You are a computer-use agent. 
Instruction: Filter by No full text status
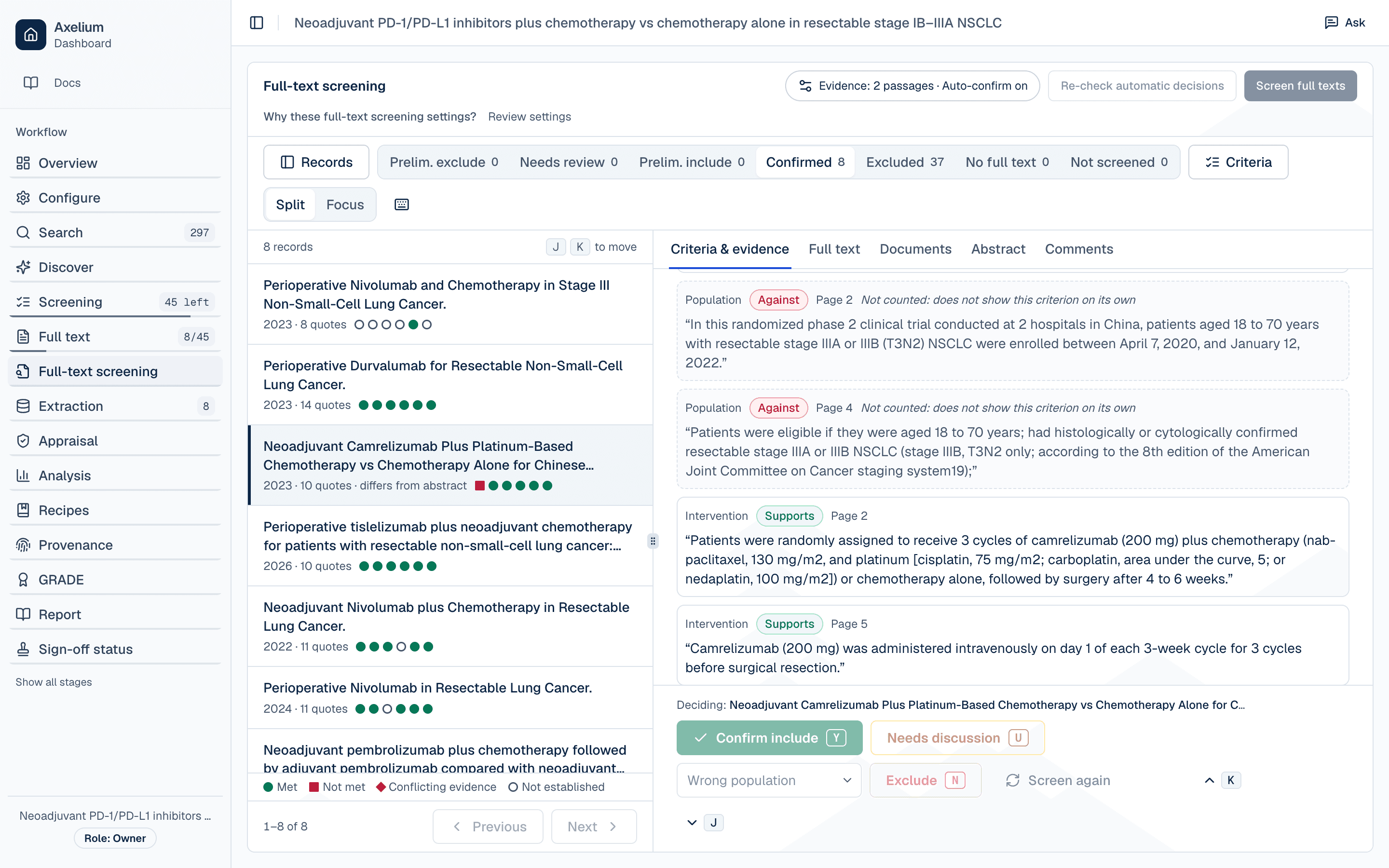(1007, 162)
